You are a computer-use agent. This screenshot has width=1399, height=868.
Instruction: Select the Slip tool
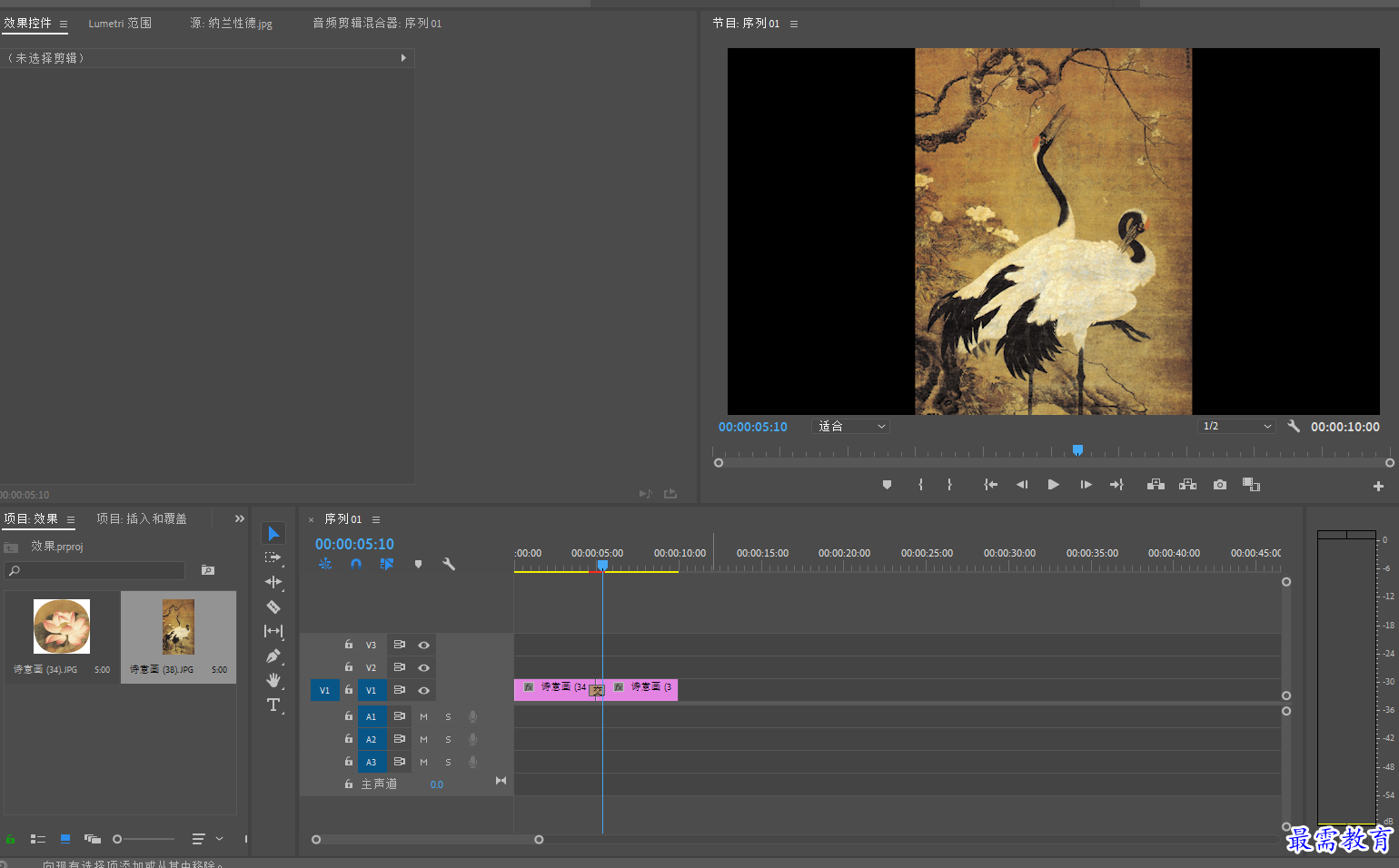(x=273, y=631)
